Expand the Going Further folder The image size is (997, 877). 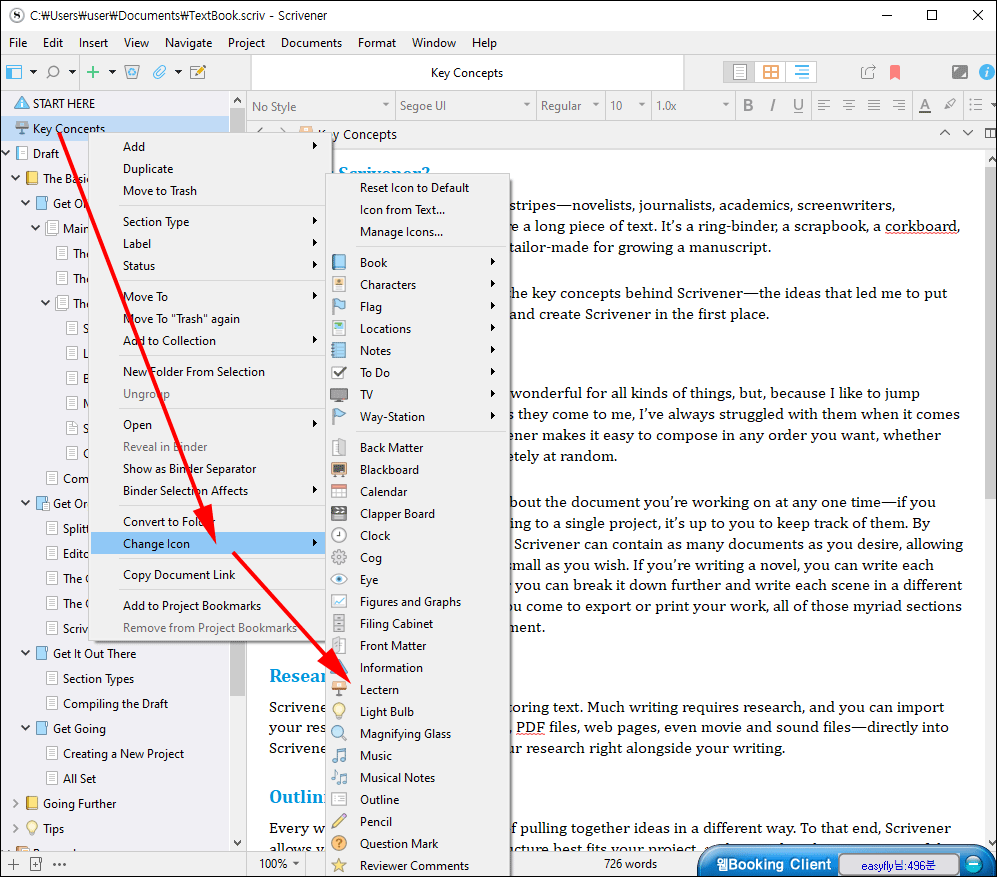15,803
